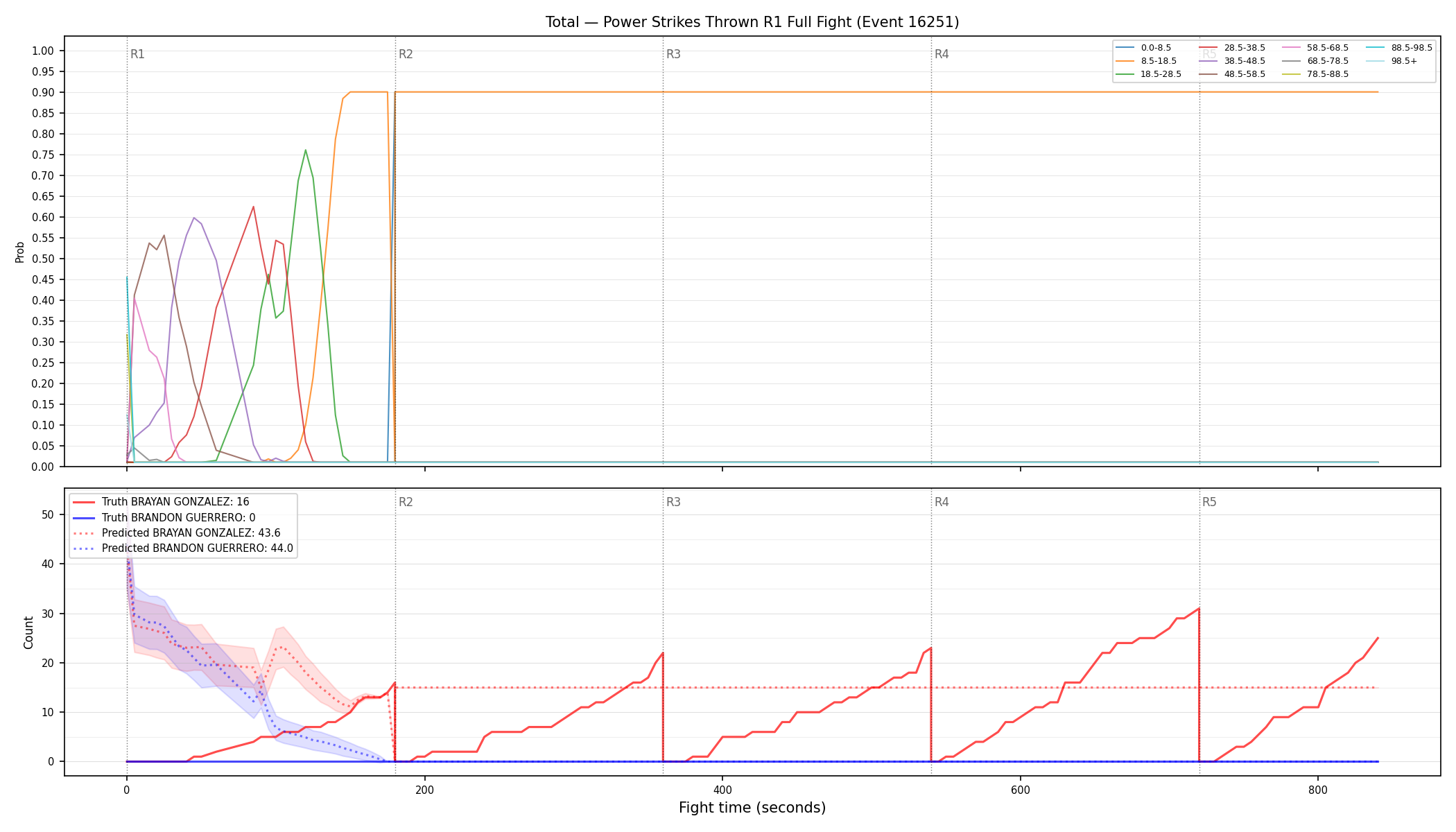Image resolution: width=1456 pixels, height=832 pixels.
Task: Click 'Truth BRANDON GUERRERO: 0' legend label
Action: pyautogui.click(x=178, y=518)
